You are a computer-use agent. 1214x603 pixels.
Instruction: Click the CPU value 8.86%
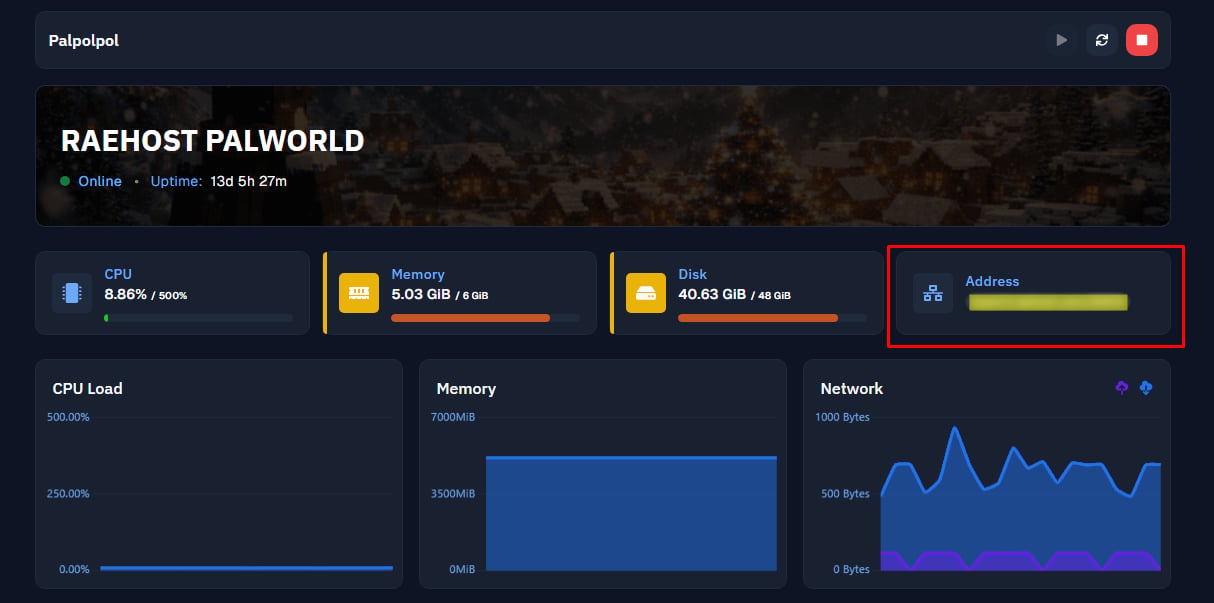tap(125, 295)
